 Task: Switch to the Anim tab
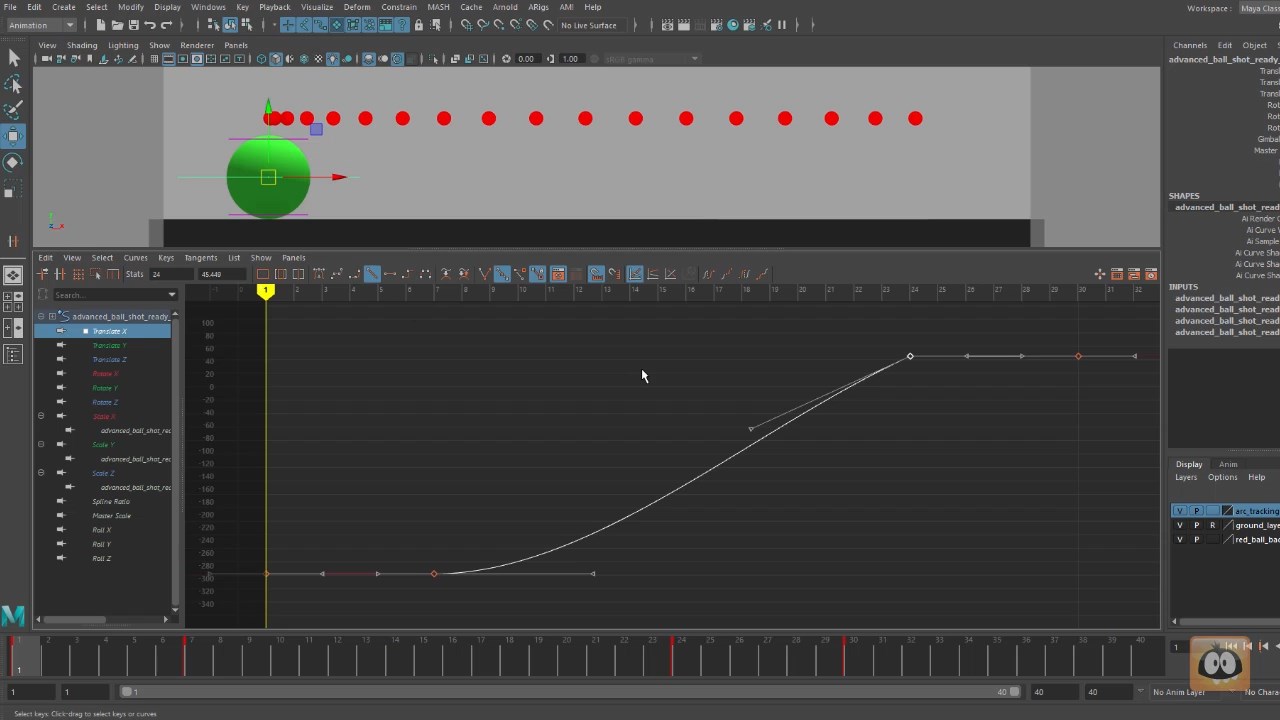[1228, 464]
